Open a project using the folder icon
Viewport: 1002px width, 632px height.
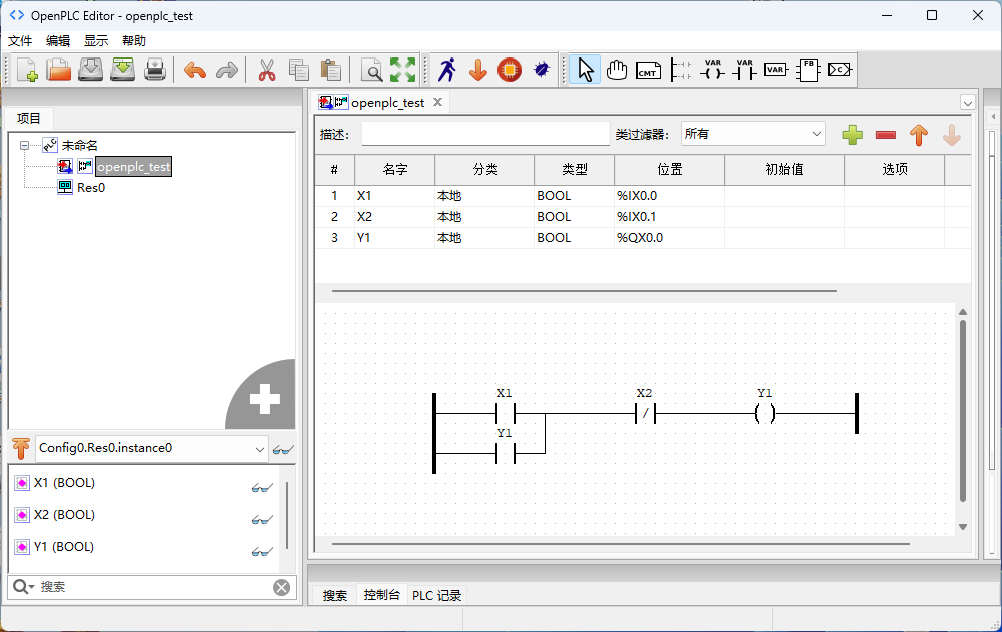click(59, 70)
